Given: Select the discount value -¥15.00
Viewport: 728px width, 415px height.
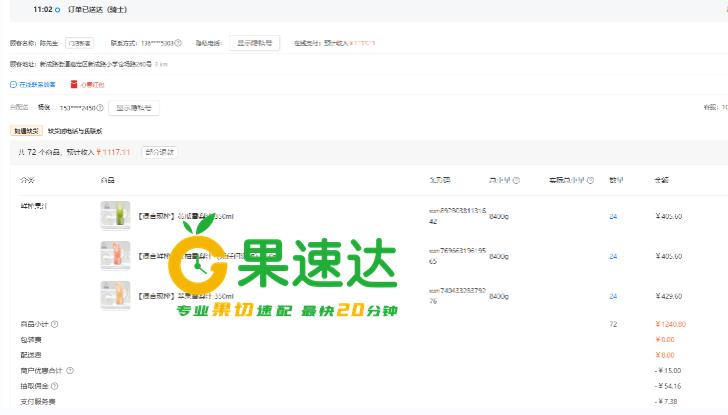Looking at the screenshot, I should pos(668,370).
